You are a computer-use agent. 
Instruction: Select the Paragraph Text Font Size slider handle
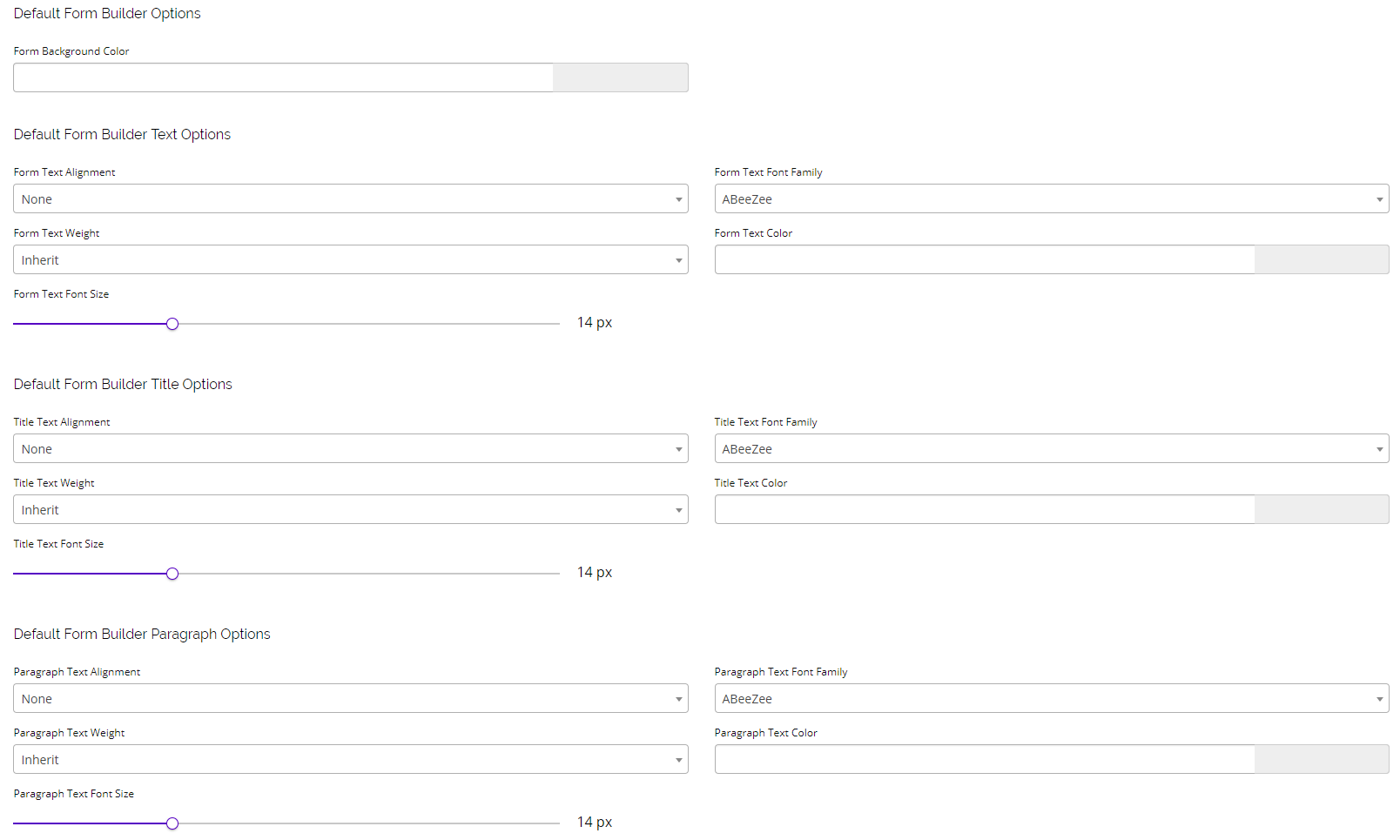172,823
